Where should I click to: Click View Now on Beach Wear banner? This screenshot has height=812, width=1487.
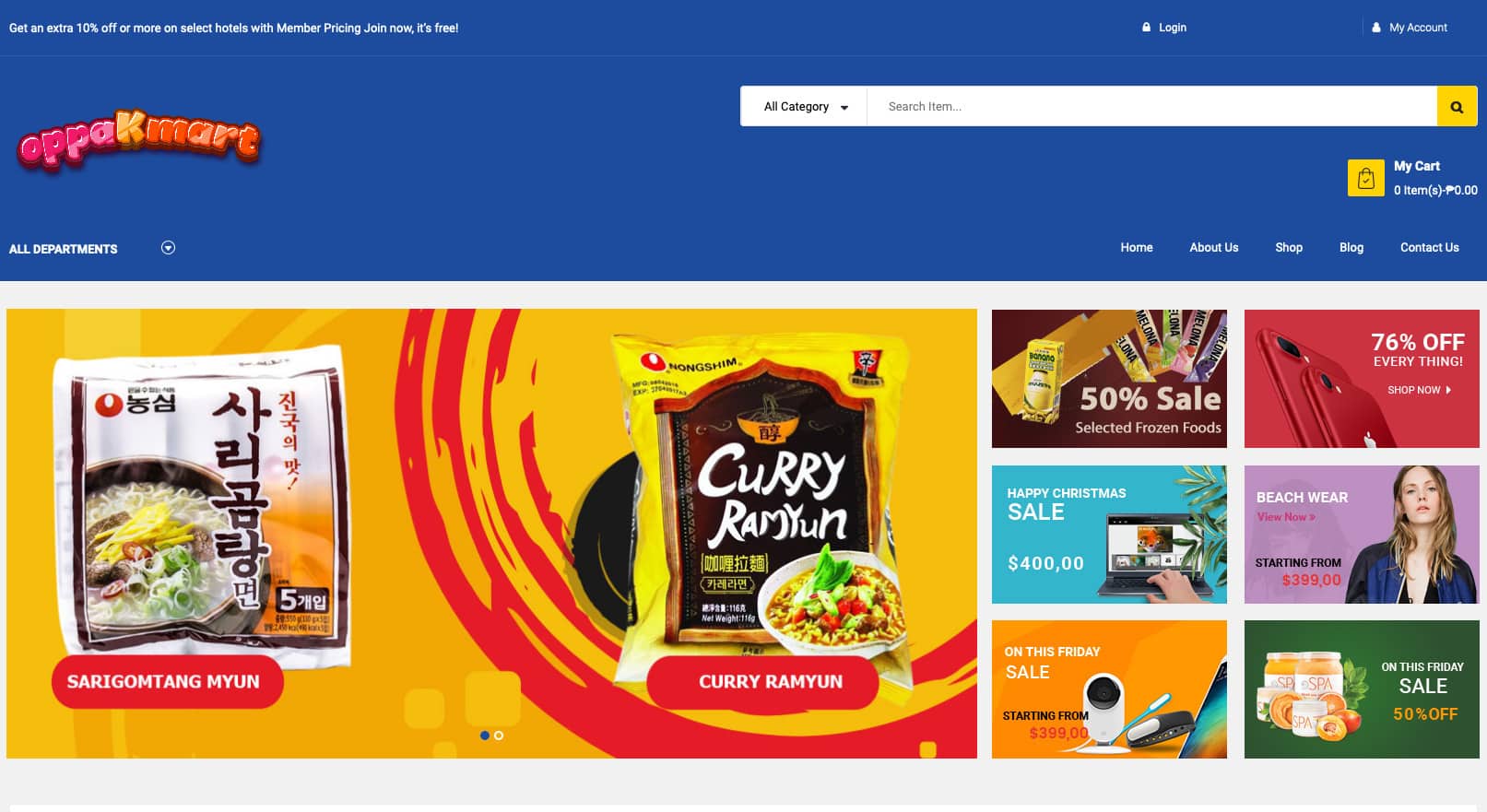point(1286,517)
